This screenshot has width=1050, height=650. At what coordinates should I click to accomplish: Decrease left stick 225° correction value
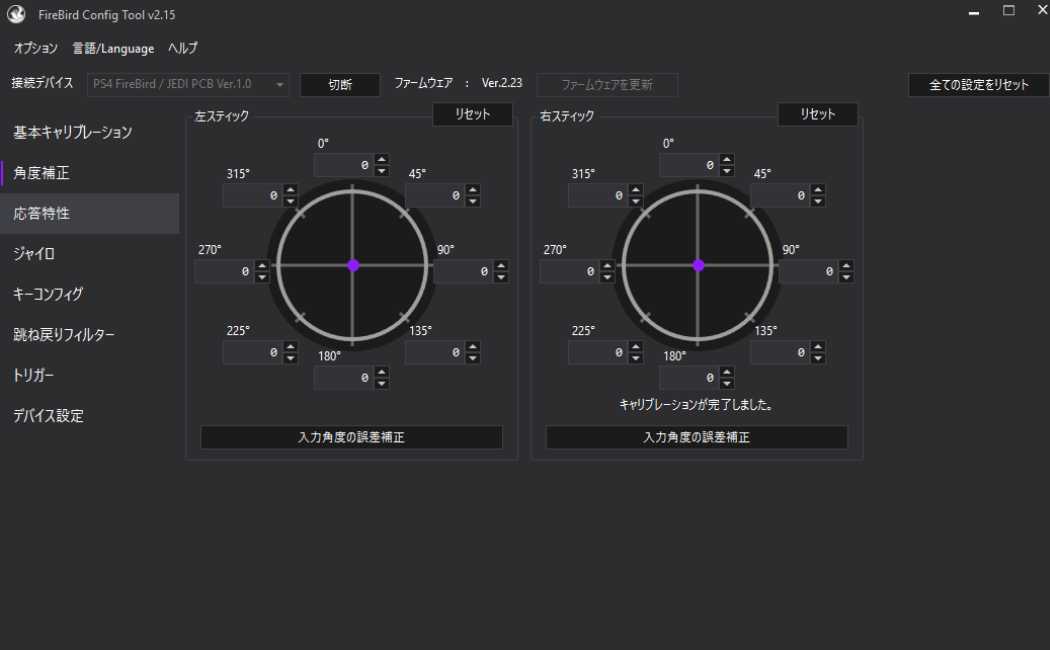(x=290, y=358)
